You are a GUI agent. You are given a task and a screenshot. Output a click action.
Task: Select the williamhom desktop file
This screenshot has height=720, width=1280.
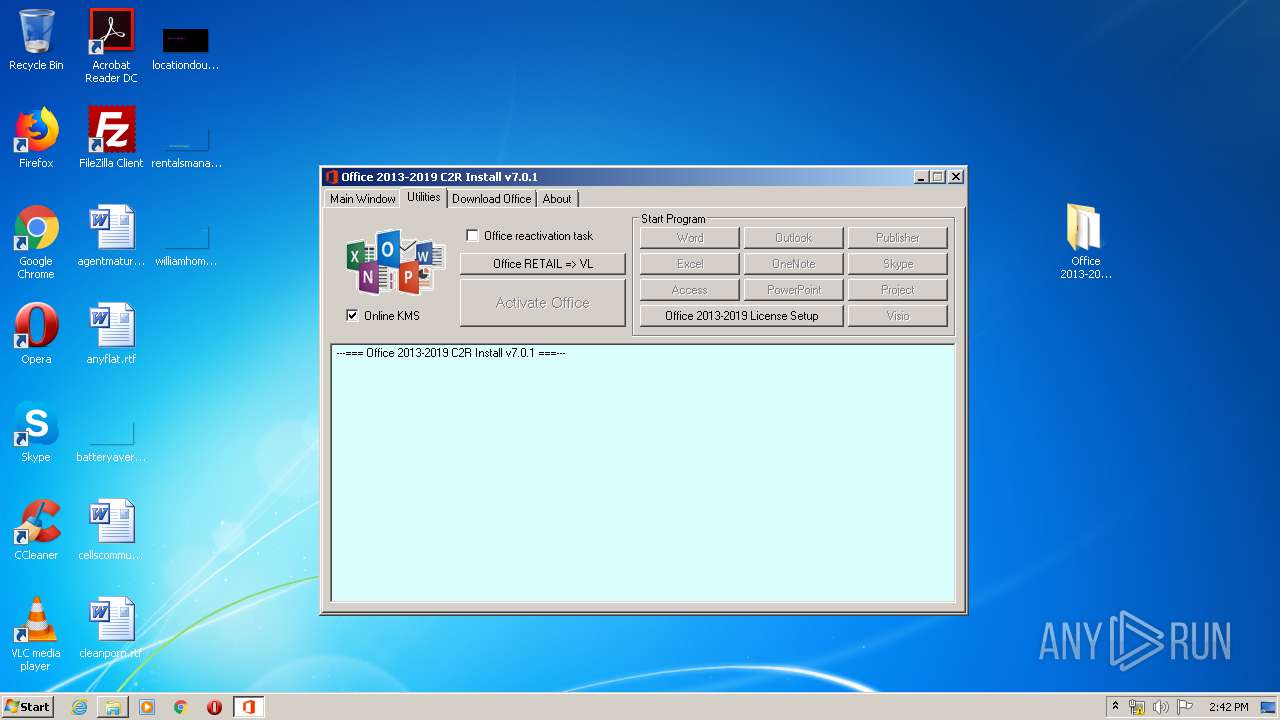click(x=186, y=244)
